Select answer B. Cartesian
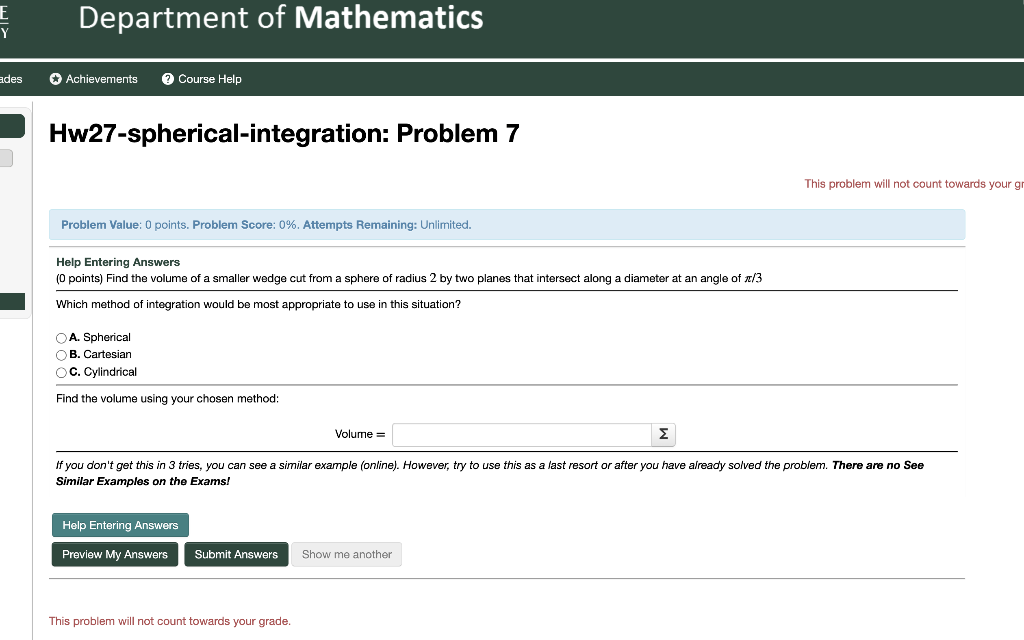1024x640 pixels. tap(61, 355)
